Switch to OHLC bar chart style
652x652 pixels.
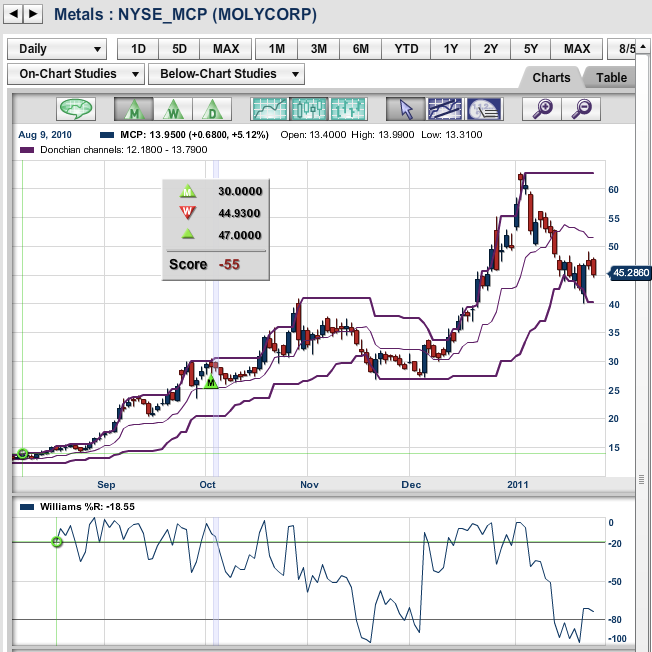point(347,109)
